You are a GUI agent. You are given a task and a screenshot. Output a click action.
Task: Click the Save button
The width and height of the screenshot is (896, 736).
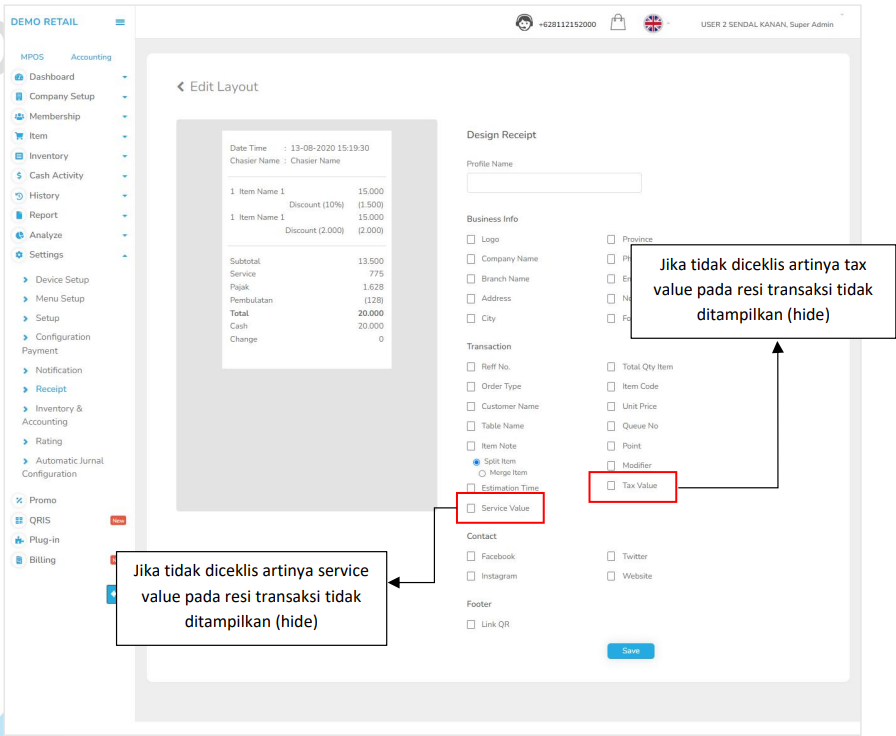click(x=630, y=651)
